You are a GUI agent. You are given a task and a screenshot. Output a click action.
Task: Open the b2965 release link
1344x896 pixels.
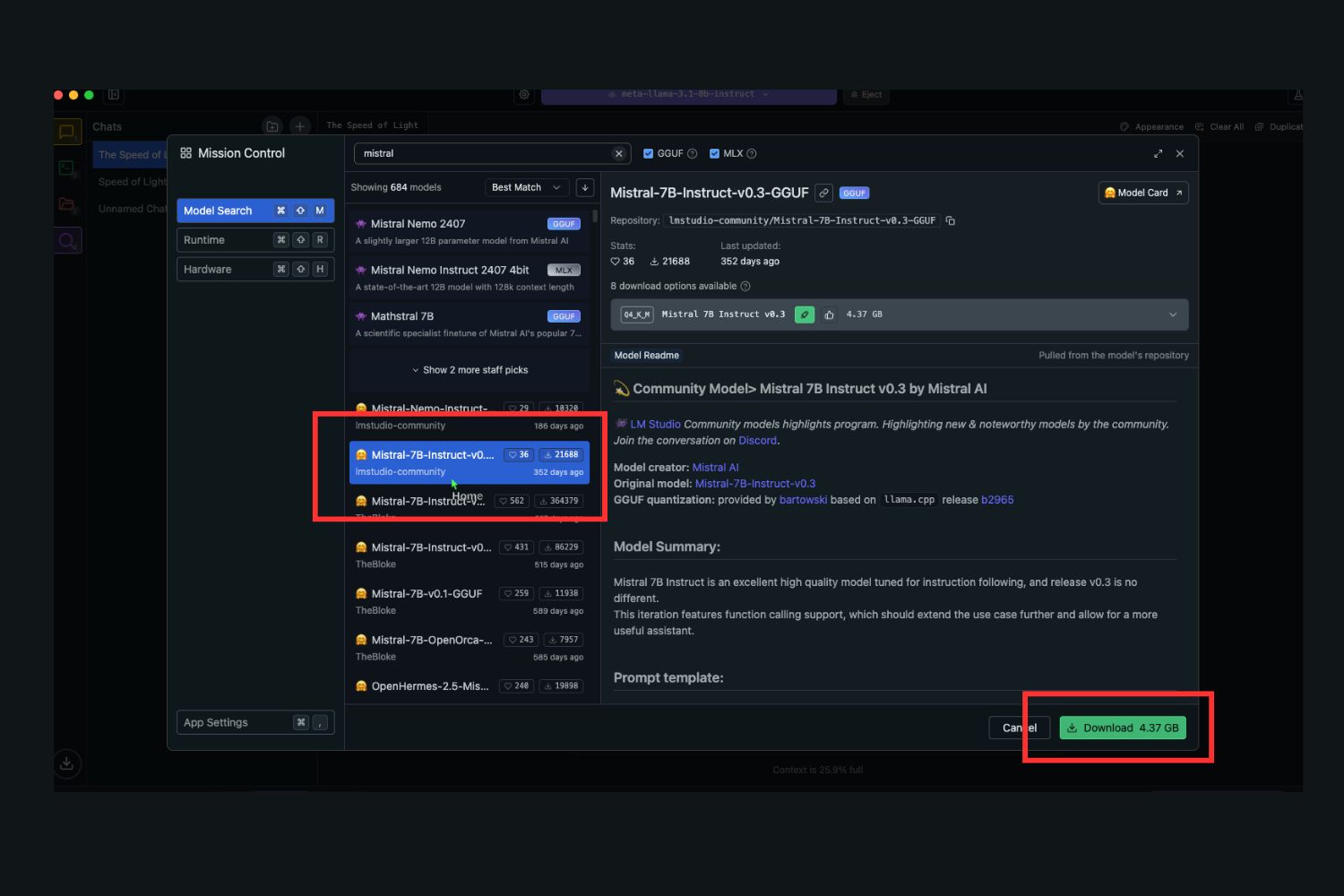997,499
